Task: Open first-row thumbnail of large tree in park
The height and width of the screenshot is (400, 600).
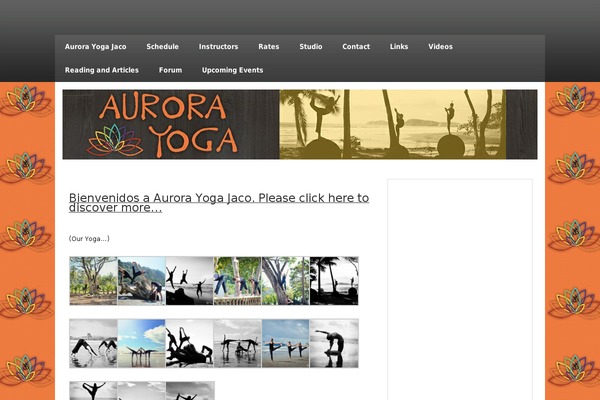Action: click(x=93, y=281)
